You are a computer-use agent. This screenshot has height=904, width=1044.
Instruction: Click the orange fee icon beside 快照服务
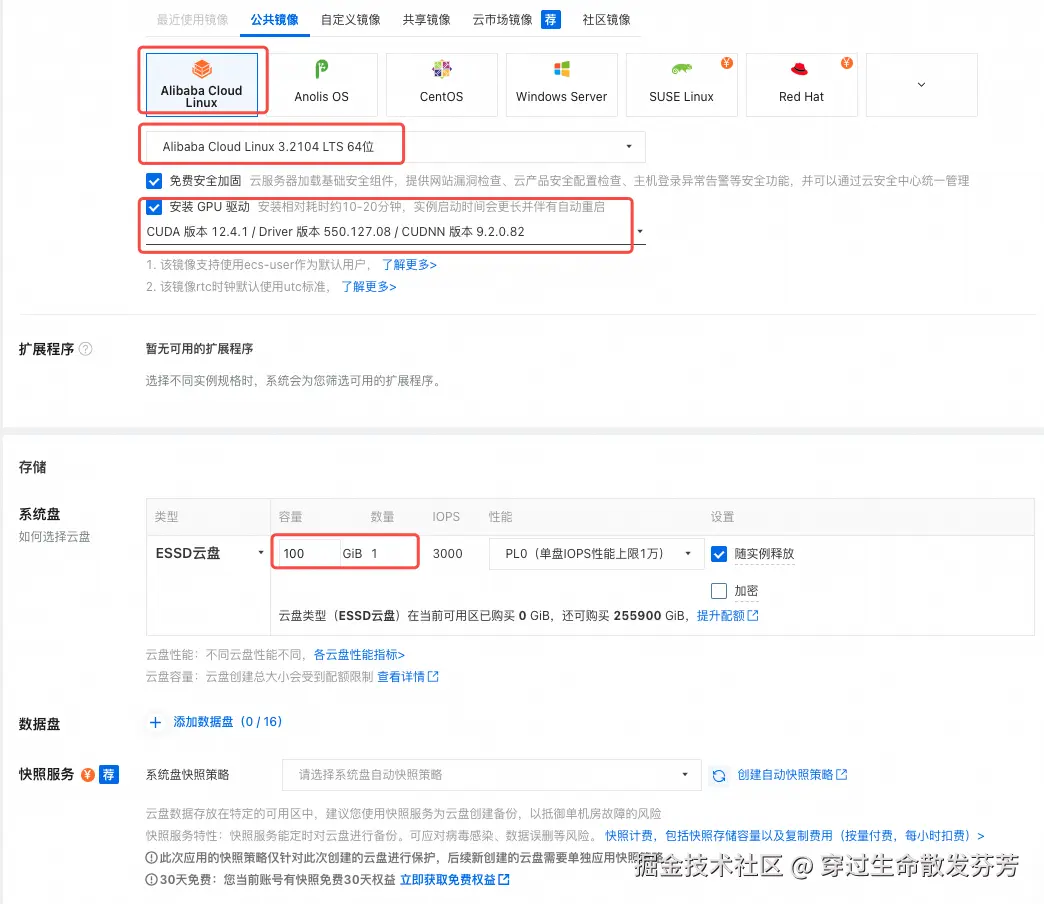[88, 775]
